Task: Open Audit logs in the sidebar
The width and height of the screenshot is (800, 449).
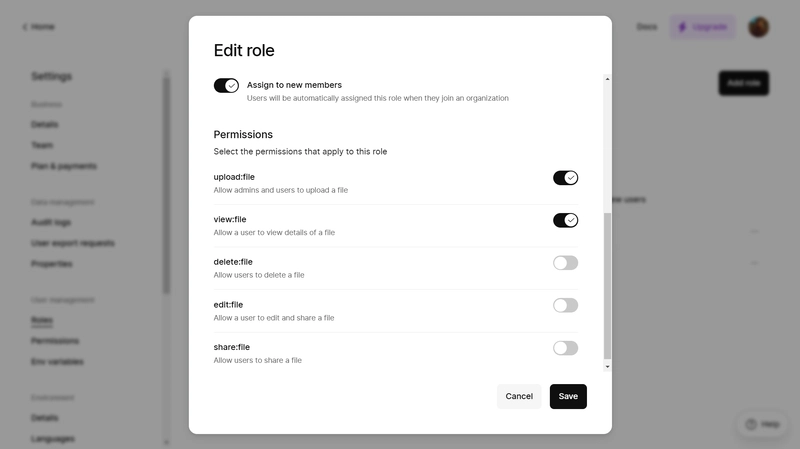Action: (x=51, y=222)
